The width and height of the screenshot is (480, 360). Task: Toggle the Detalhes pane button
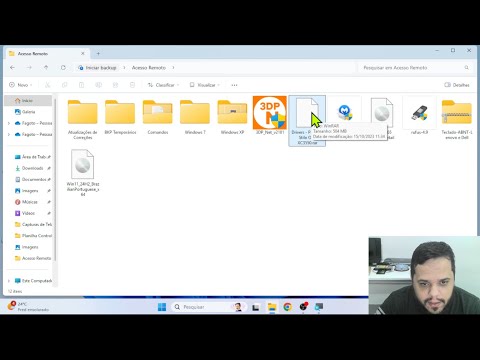(457, 85)
